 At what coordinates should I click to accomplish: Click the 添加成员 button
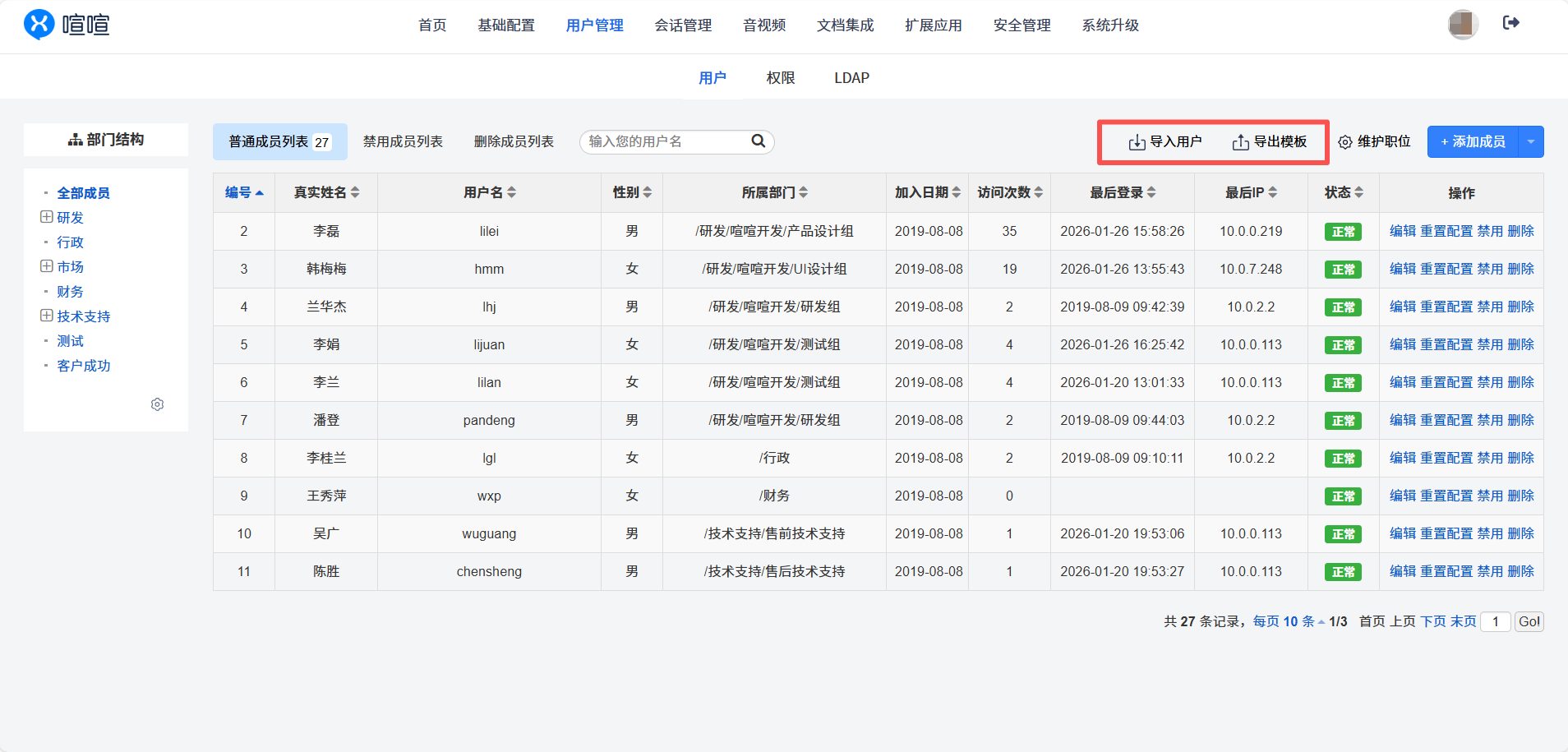[1473, 141]
